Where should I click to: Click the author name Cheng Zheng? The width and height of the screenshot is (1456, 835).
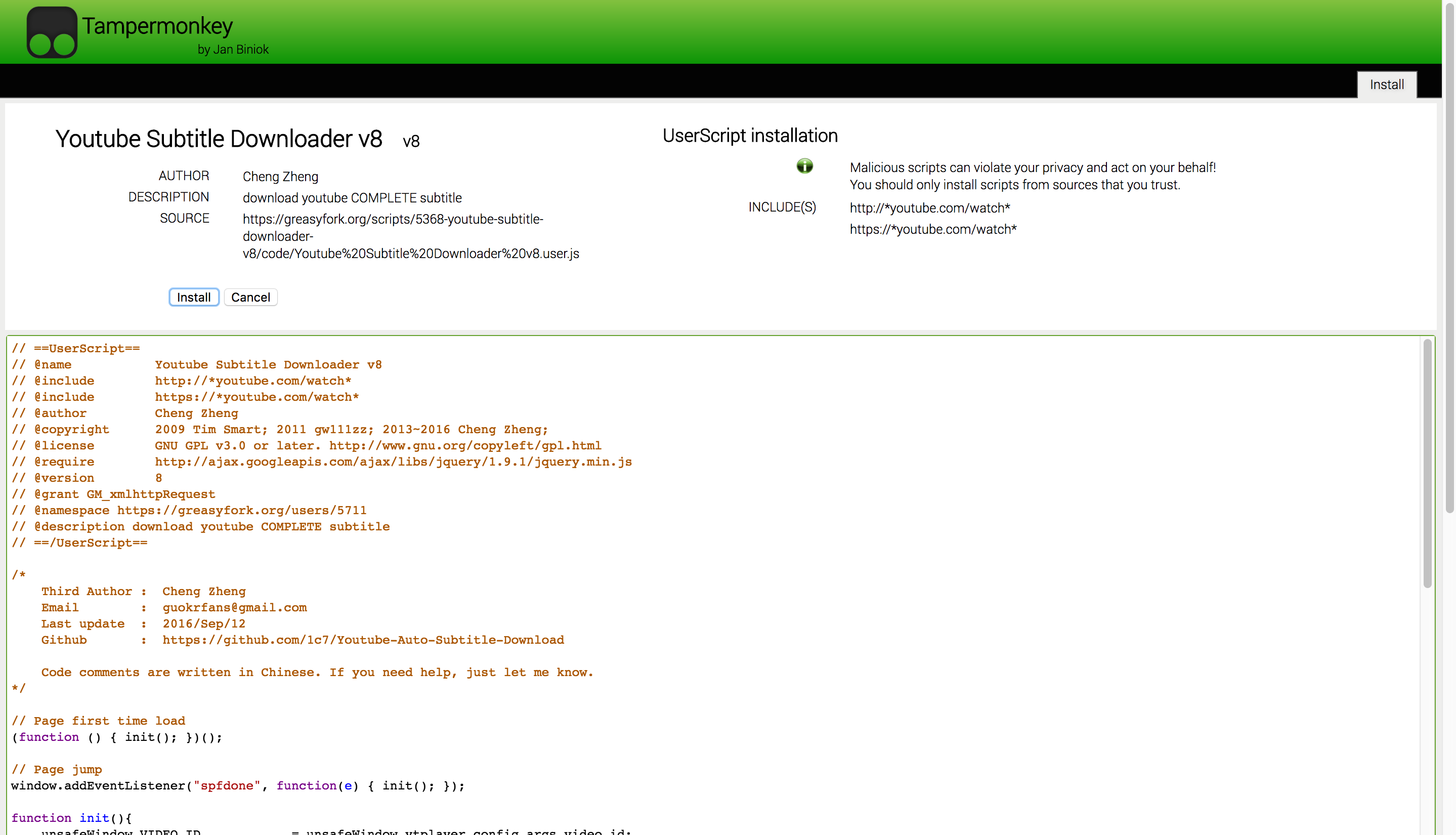(280, 177)
